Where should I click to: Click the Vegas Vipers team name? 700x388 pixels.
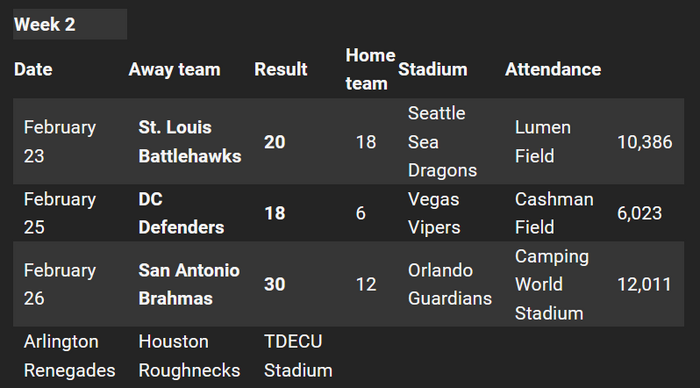(434, 213)
